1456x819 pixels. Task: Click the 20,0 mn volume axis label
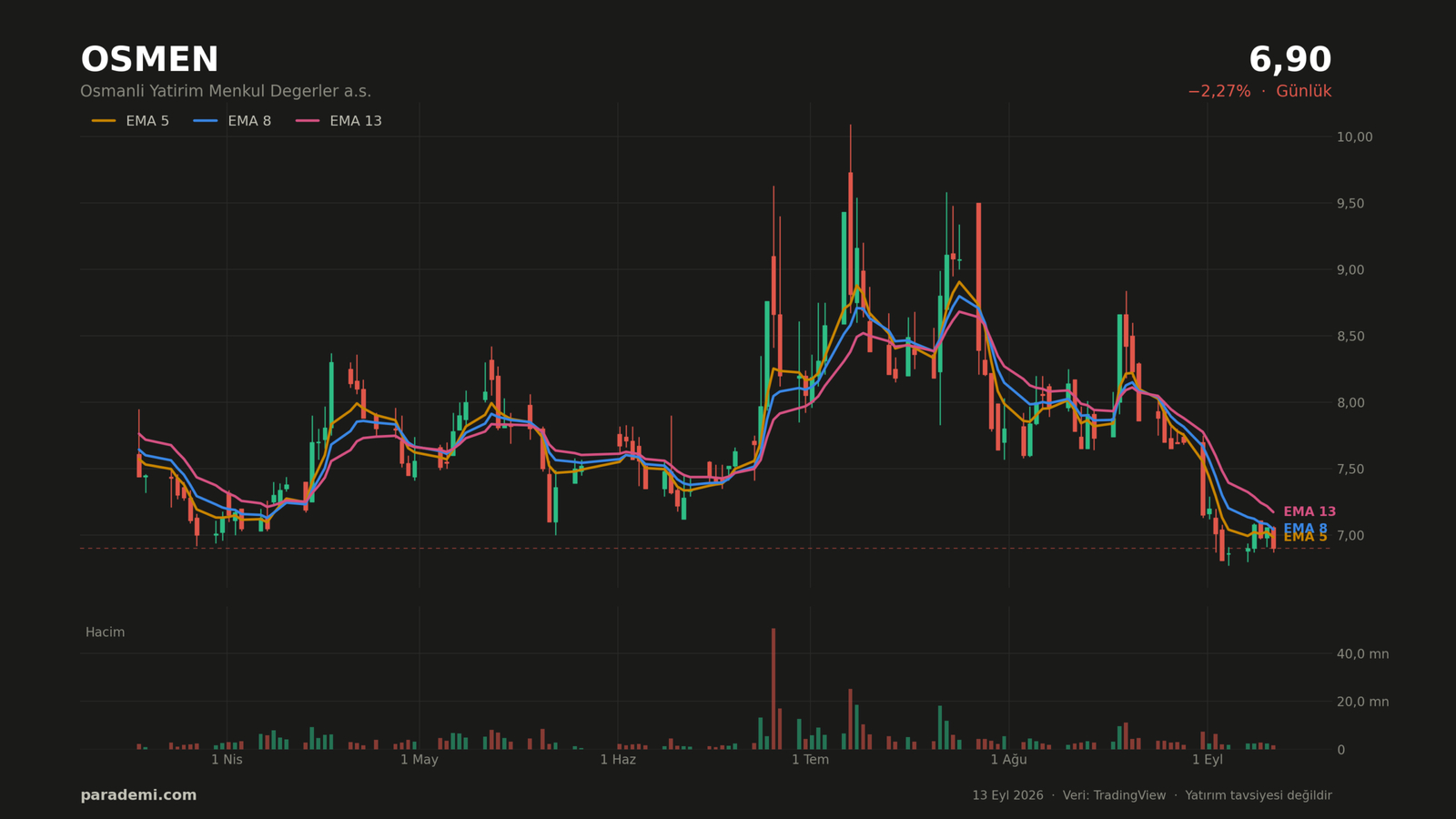[x=1362, y=702]
